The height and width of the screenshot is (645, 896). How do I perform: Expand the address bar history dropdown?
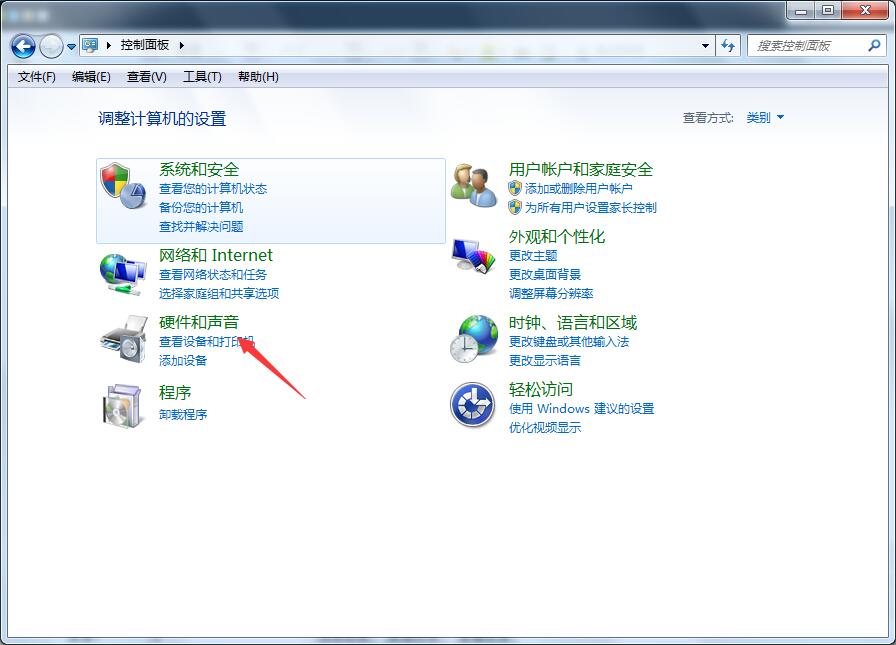point(705,46)
